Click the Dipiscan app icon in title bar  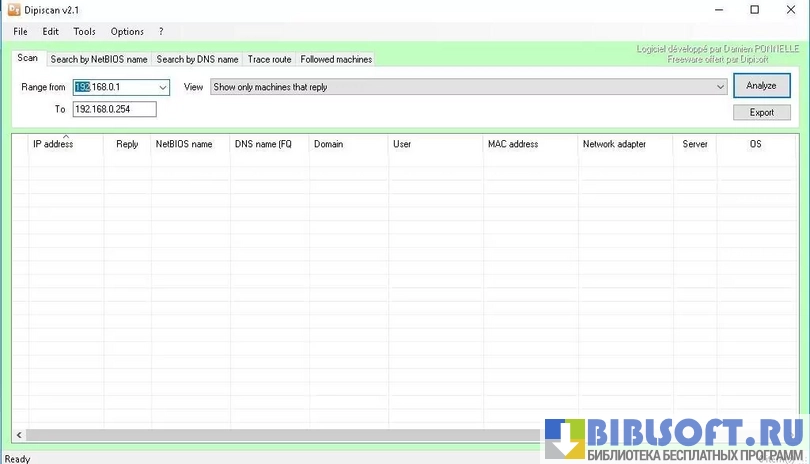coord(14,10)
